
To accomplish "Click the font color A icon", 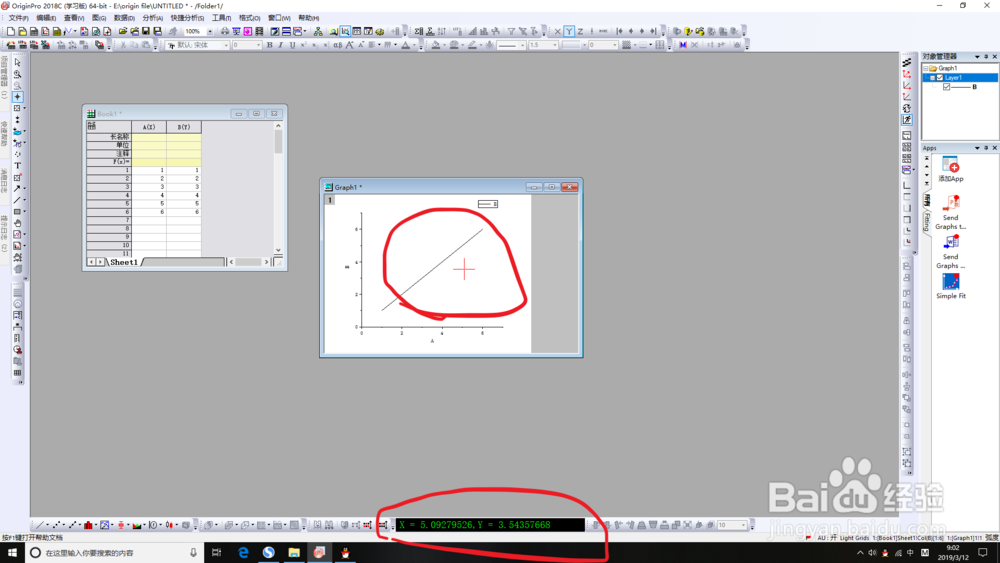I will [x=406, y=45].
